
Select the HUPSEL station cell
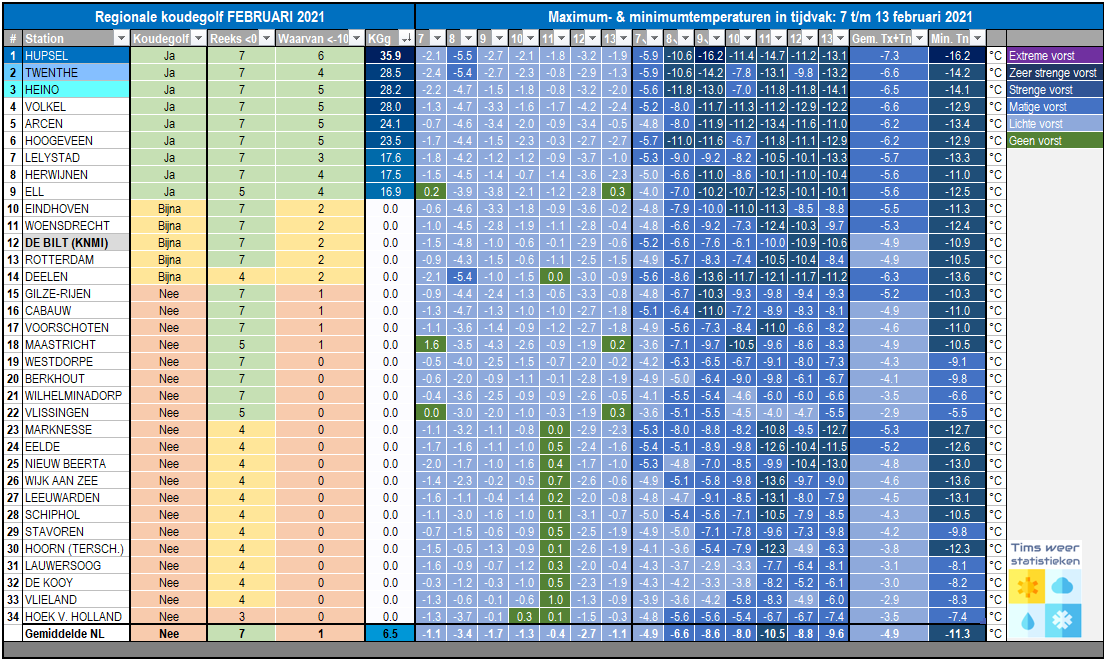pyautogui.click(x=76, y=56)
